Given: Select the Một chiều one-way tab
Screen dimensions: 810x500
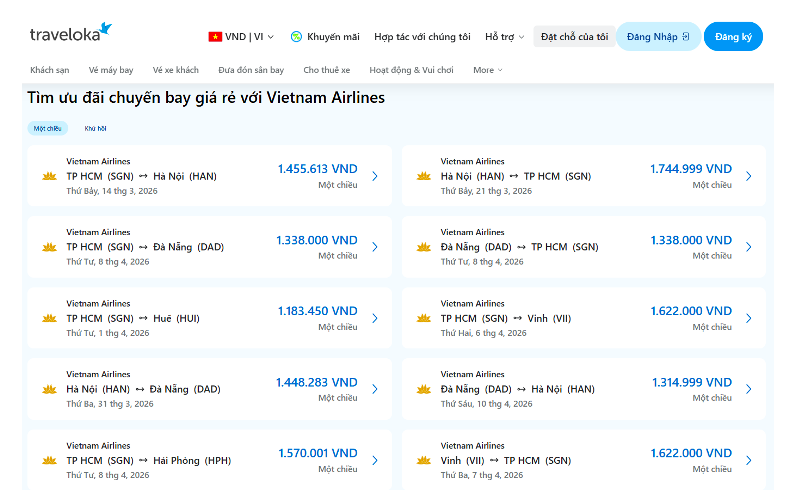Looking at the screenshot, I should click(x=48, y=128).
